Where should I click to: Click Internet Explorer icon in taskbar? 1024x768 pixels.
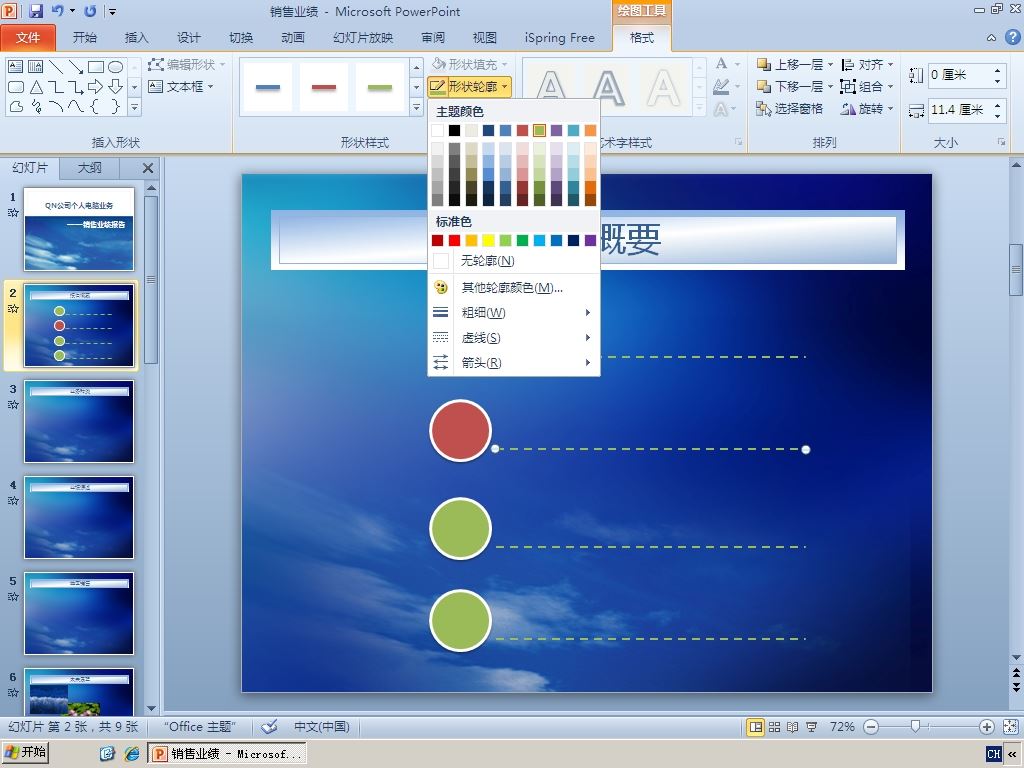click(x=132, y=754)
